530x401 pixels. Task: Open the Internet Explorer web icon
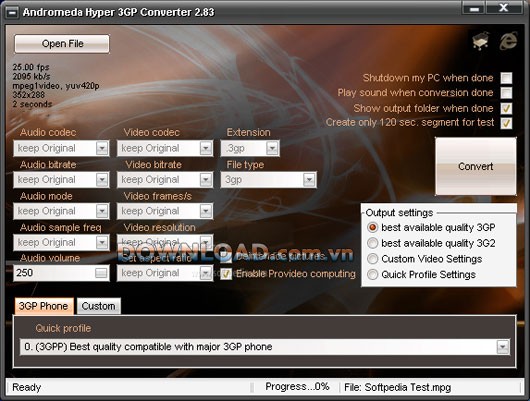pos(509,41)
